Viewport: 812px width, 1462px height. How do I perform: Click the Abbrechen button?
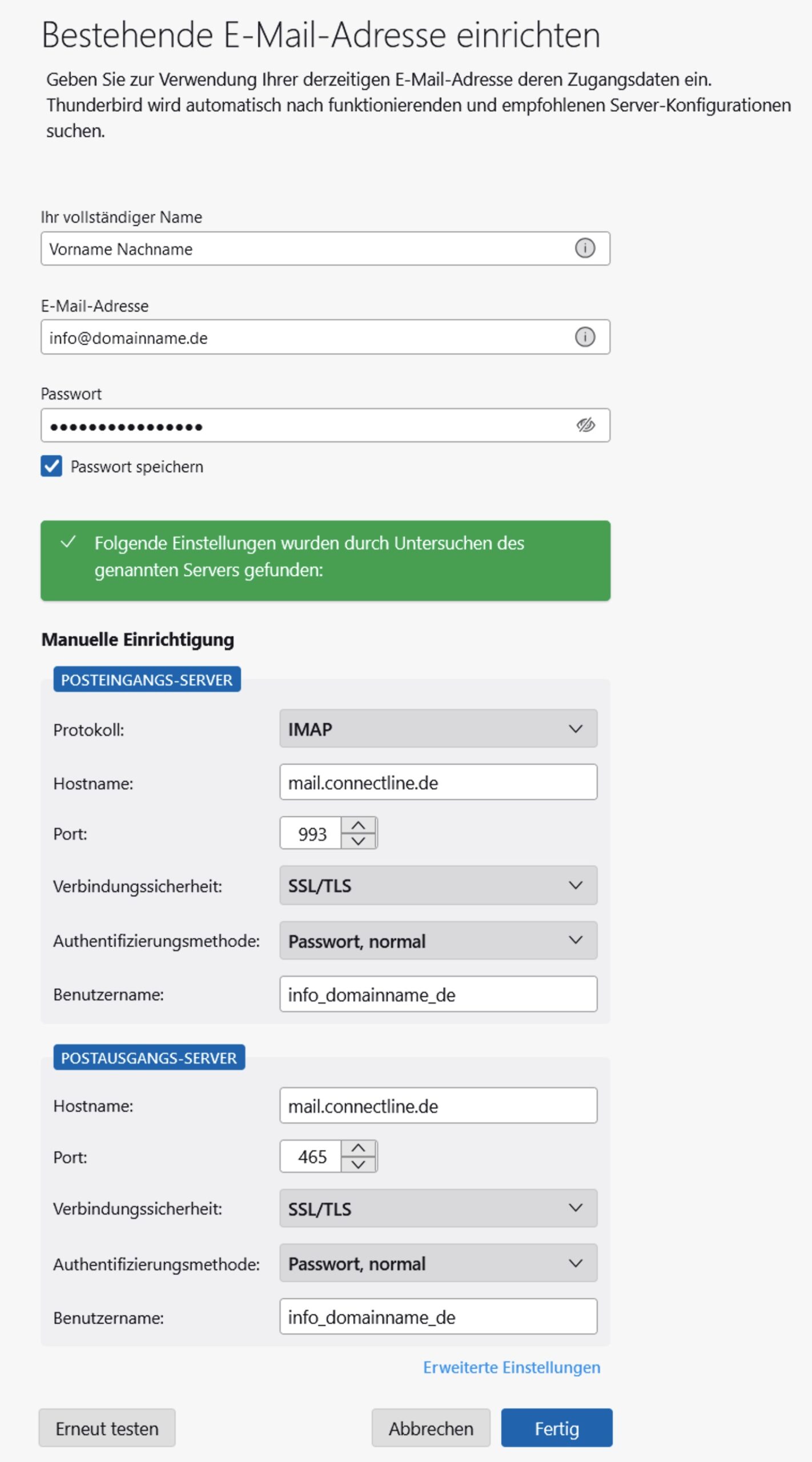[431, 1428]
